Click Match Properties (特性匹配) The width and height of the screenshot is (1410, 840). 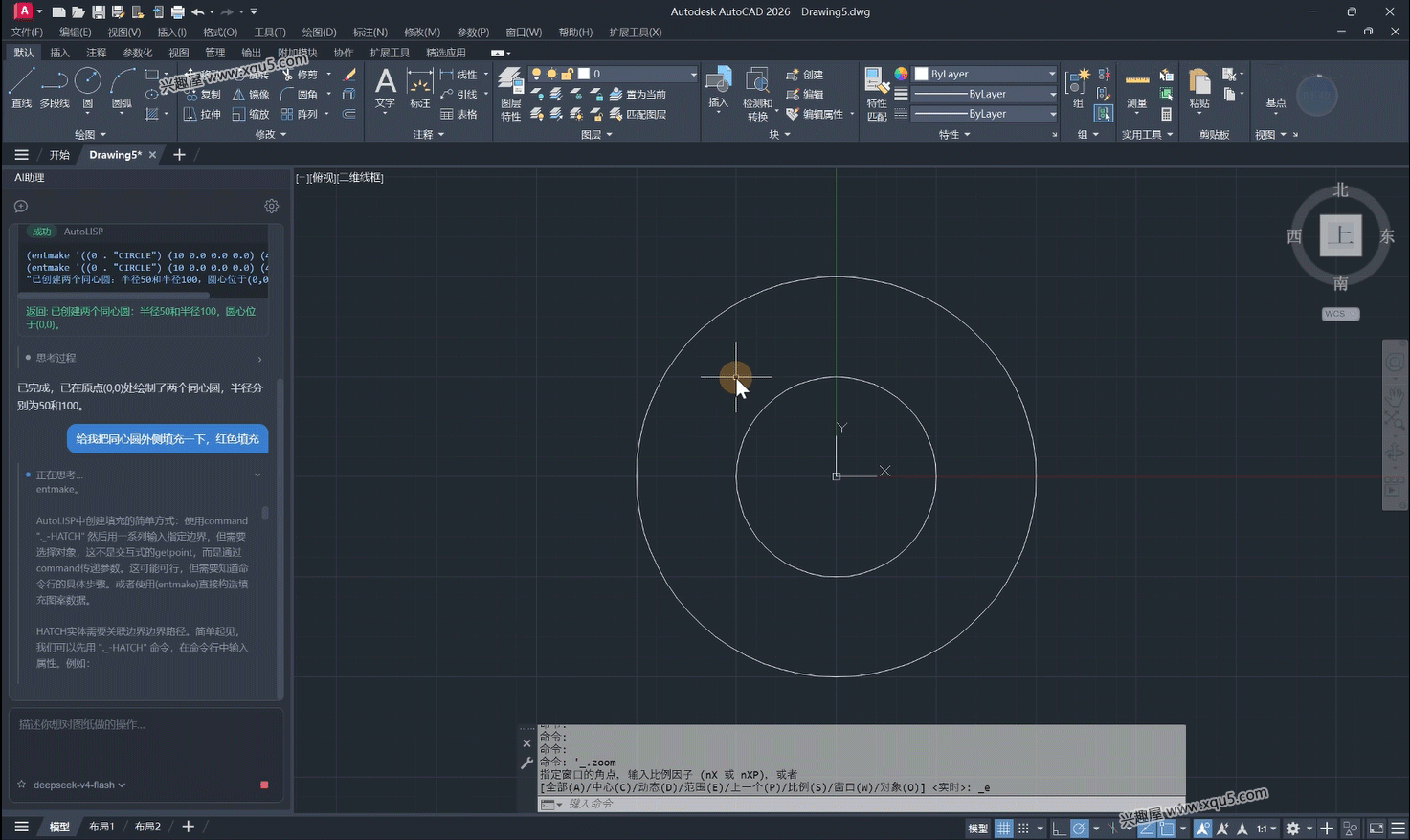click(x=877, y=94)
